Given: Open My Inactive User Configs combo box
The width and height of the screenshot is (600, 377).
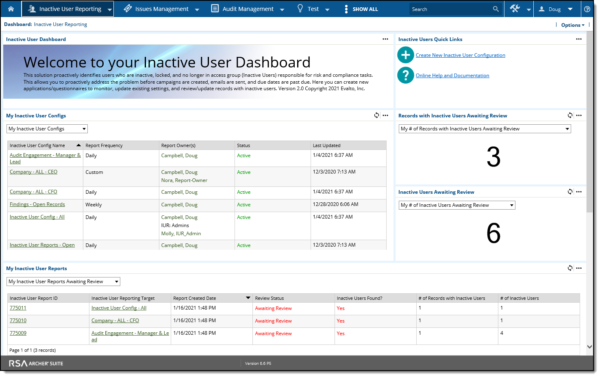Looking at the screenshot, I should coord(47,129).
